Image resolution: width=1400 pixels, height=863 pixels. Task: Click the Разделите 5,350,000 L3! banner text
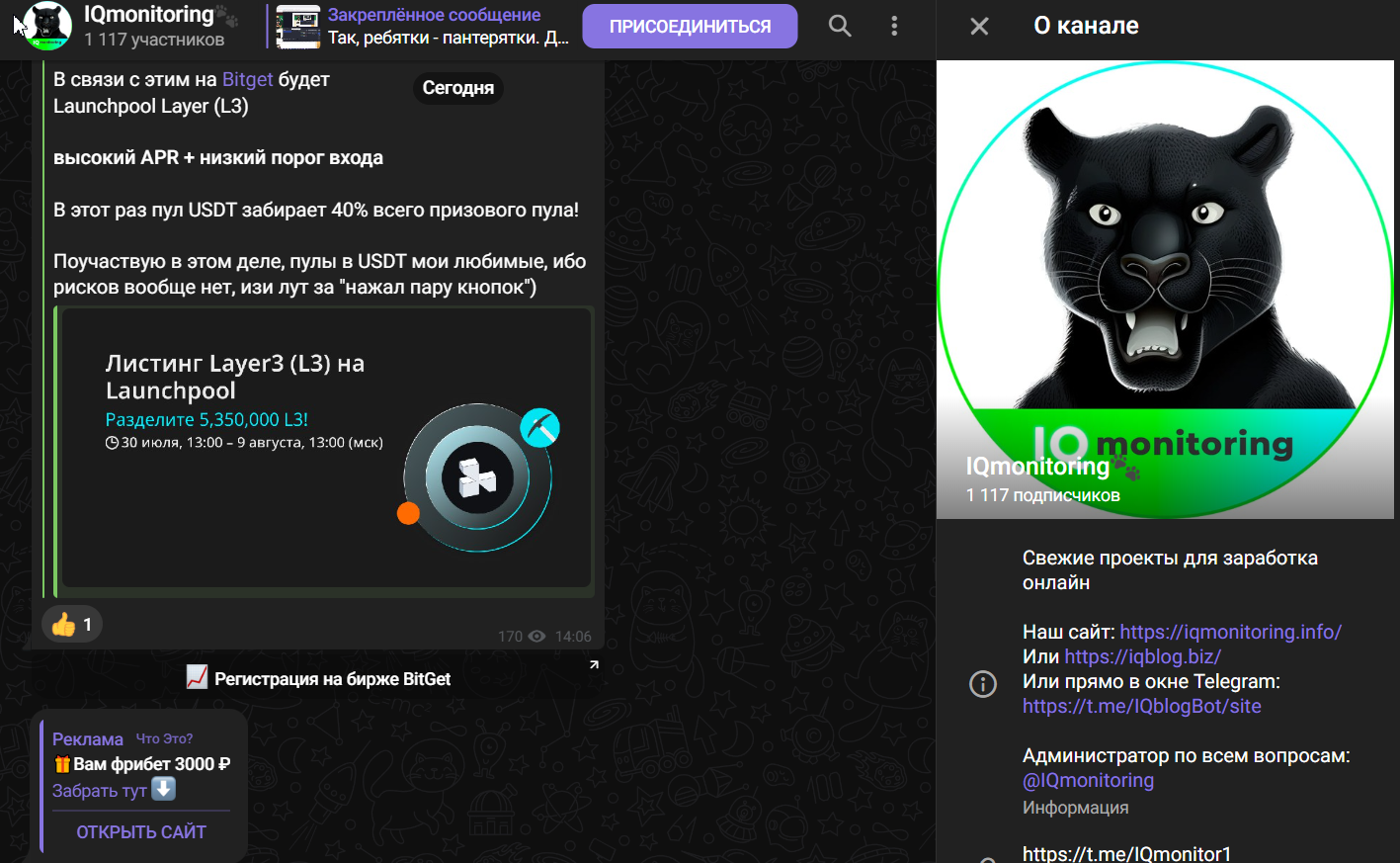(x=206, y=419)
